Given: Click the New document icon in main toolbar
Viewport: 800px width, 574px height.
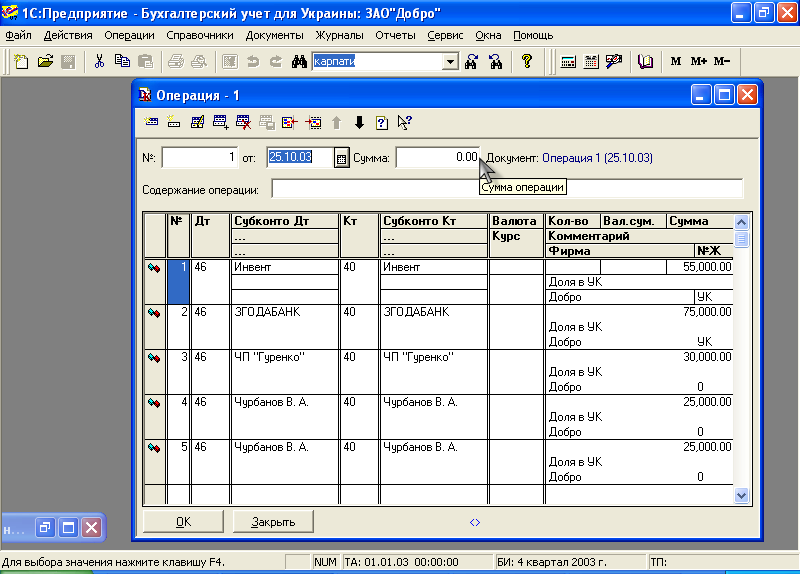Looking at the screenshot, I should coord(21,62).
